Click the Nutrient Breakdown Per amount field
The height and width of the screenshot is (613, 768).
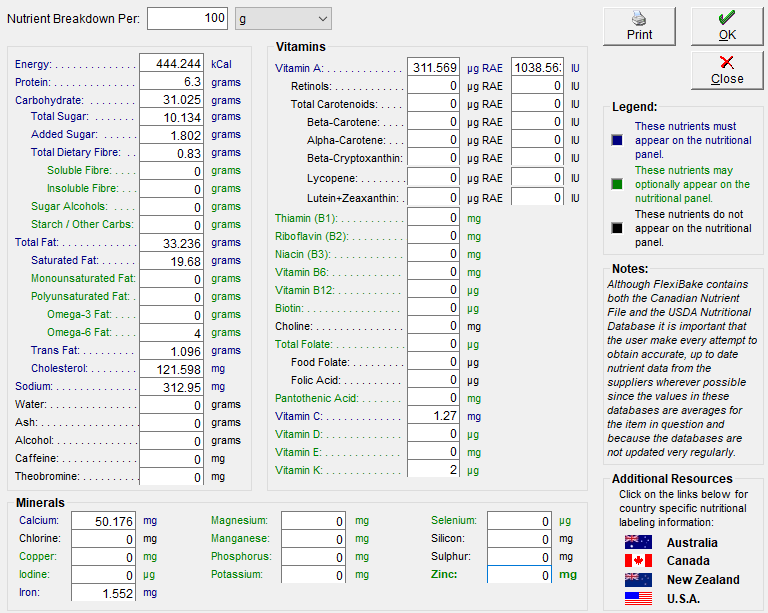187,19
